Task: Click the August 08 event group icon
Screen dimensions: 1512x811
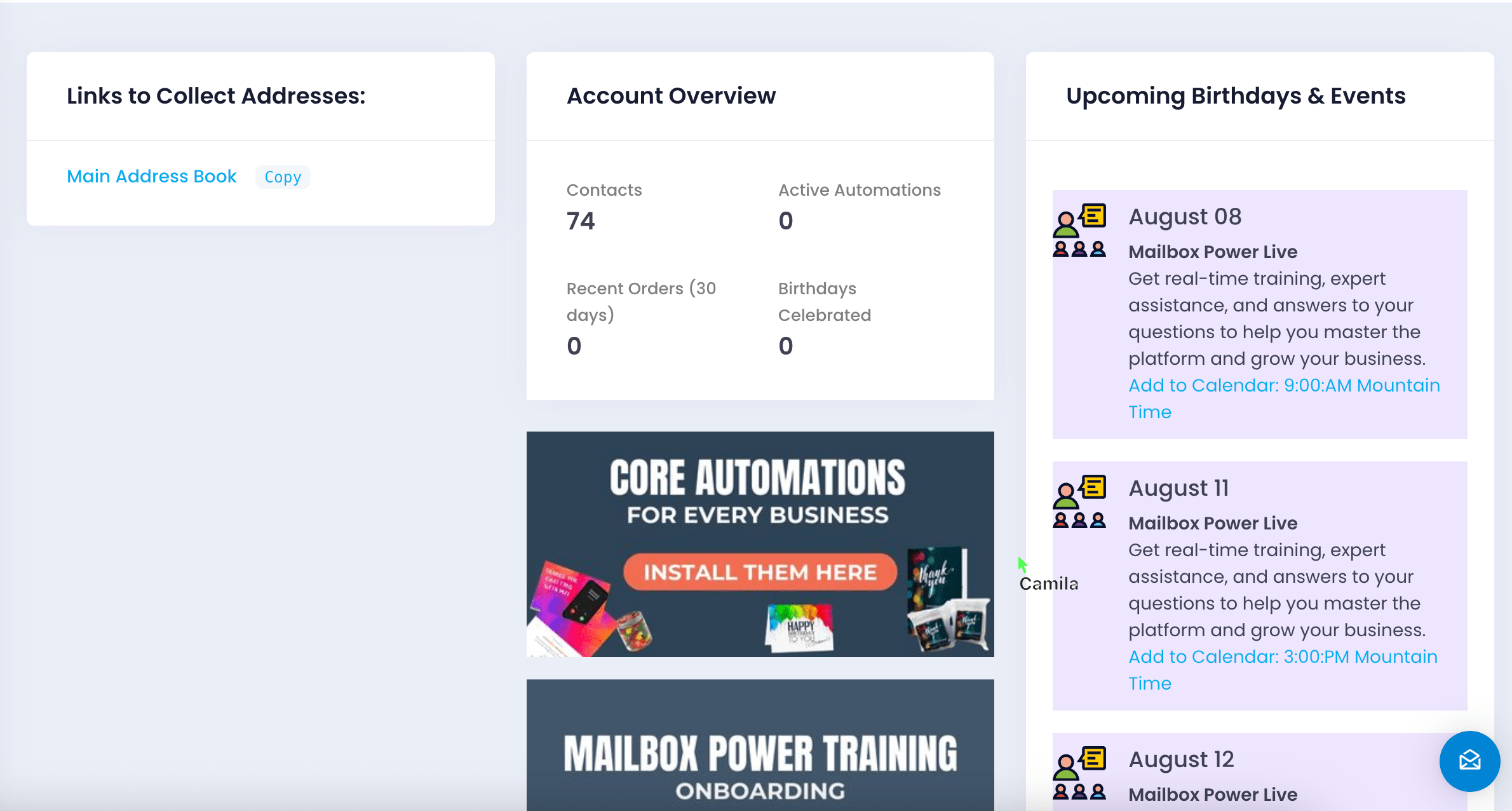Action: point(1079,230)
